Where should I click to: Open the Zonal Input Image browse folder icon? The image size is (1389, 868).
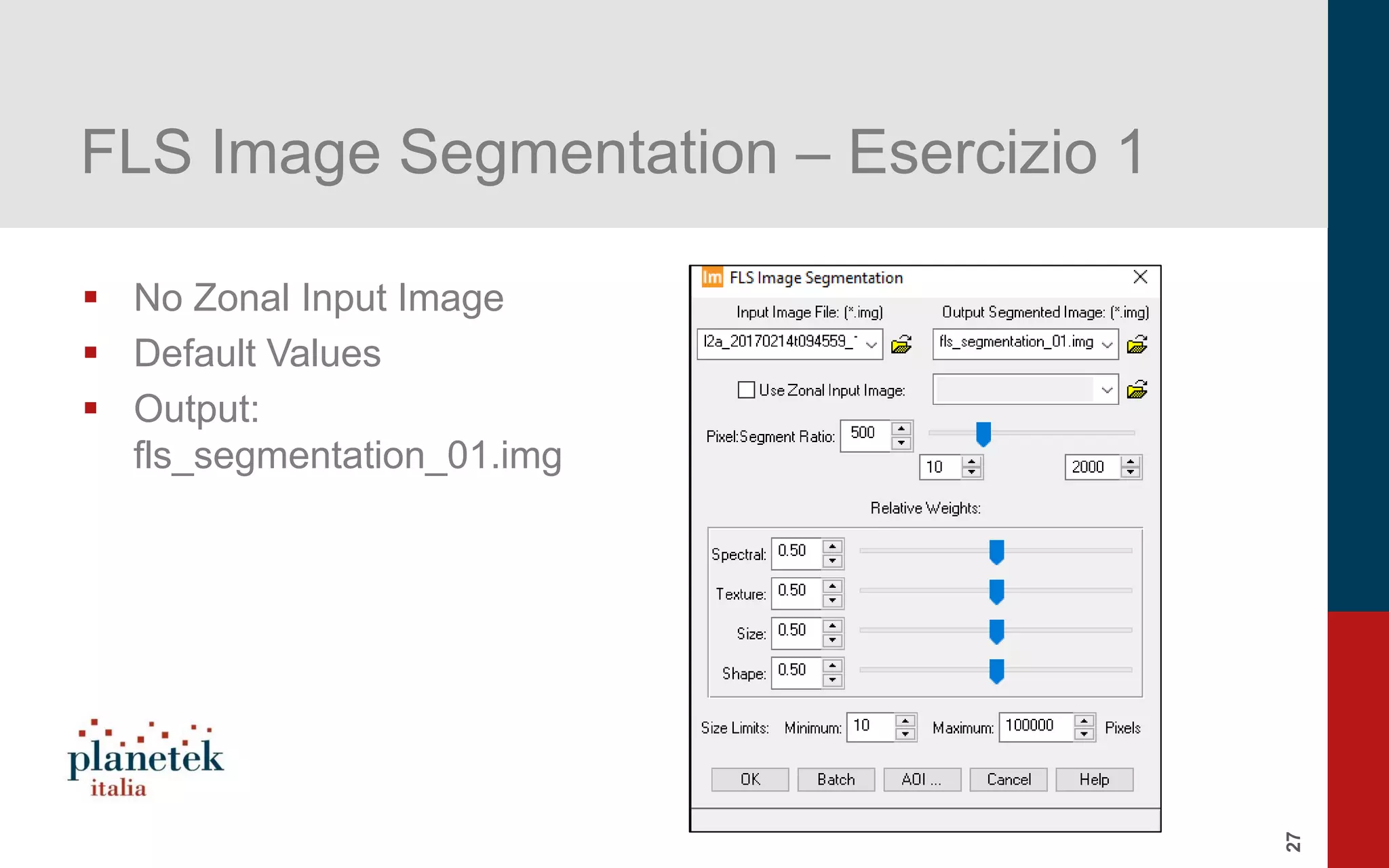[1137, 390]
